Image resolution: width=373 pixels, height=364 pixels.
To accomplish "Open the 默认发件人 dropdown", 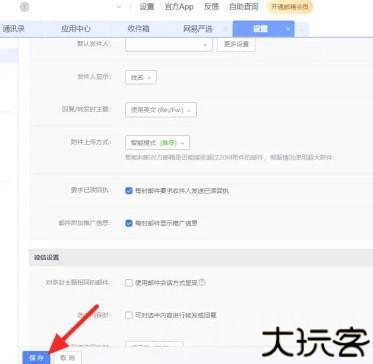I will pos(169,45).
